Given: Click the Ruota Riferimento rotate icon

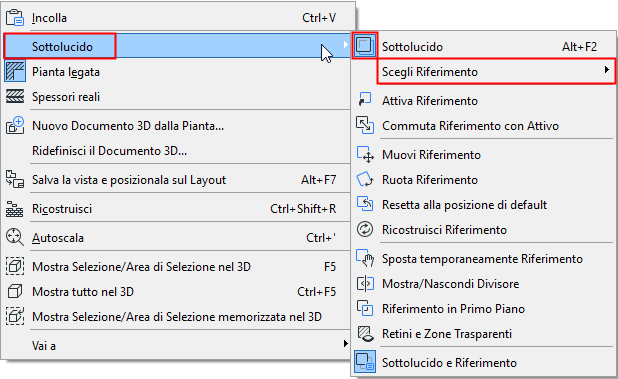Looking at the screenshot, I should [x=365, y=179].
